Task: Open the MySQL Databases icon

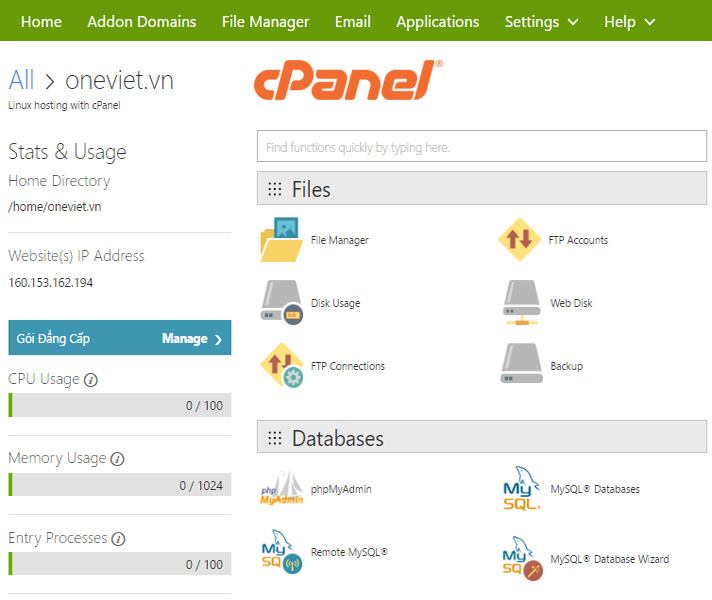Action: point(521,490)
